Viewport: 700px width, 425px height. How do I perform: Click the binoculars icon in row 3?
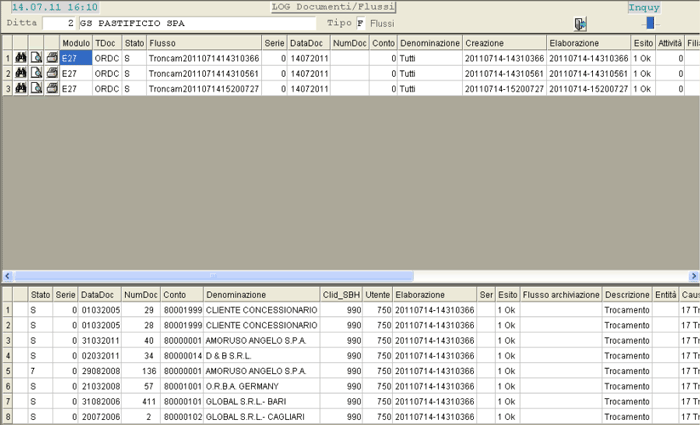20,89
